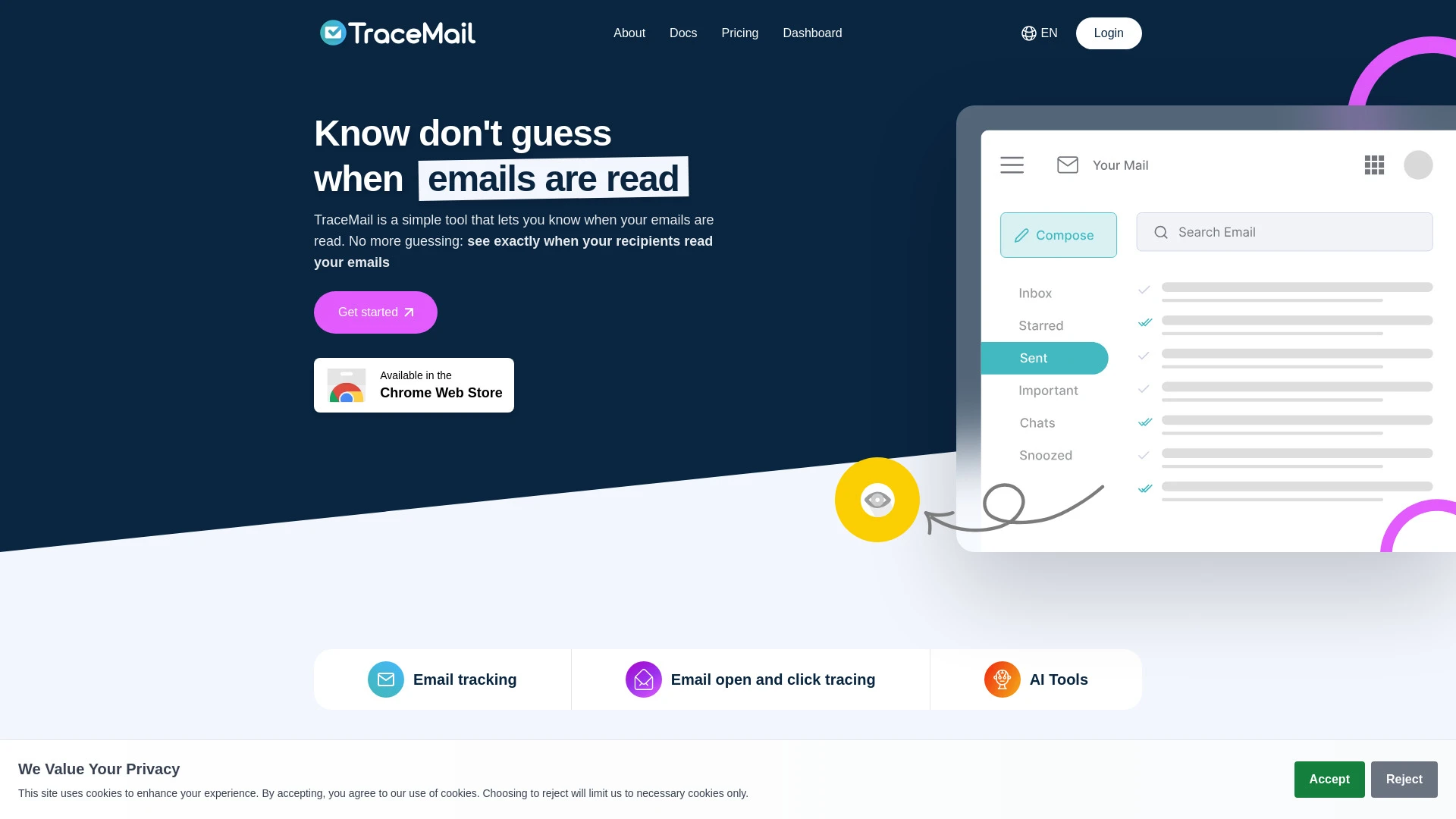
Task: Click the TraceMail logo icon
Action: pos(331,33)
